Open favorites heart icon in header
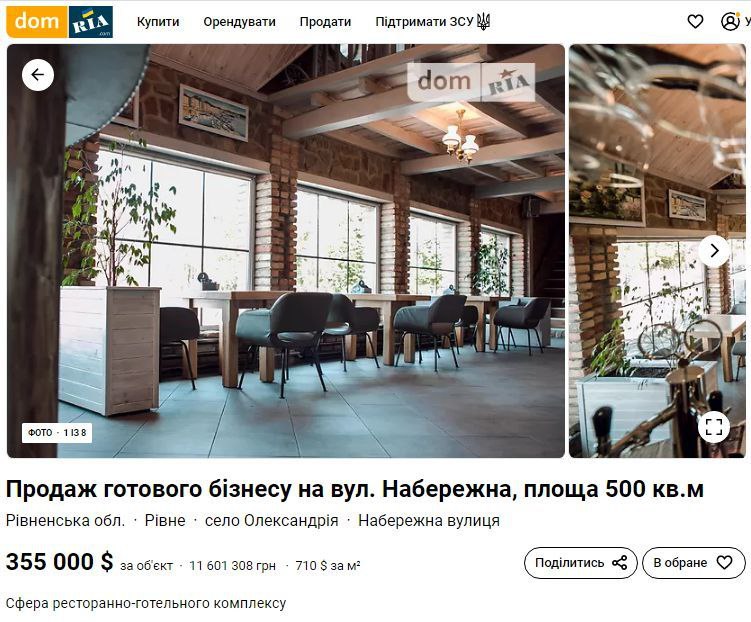The image size is (751, 622). pyautogui.click(x=695, y=22)
